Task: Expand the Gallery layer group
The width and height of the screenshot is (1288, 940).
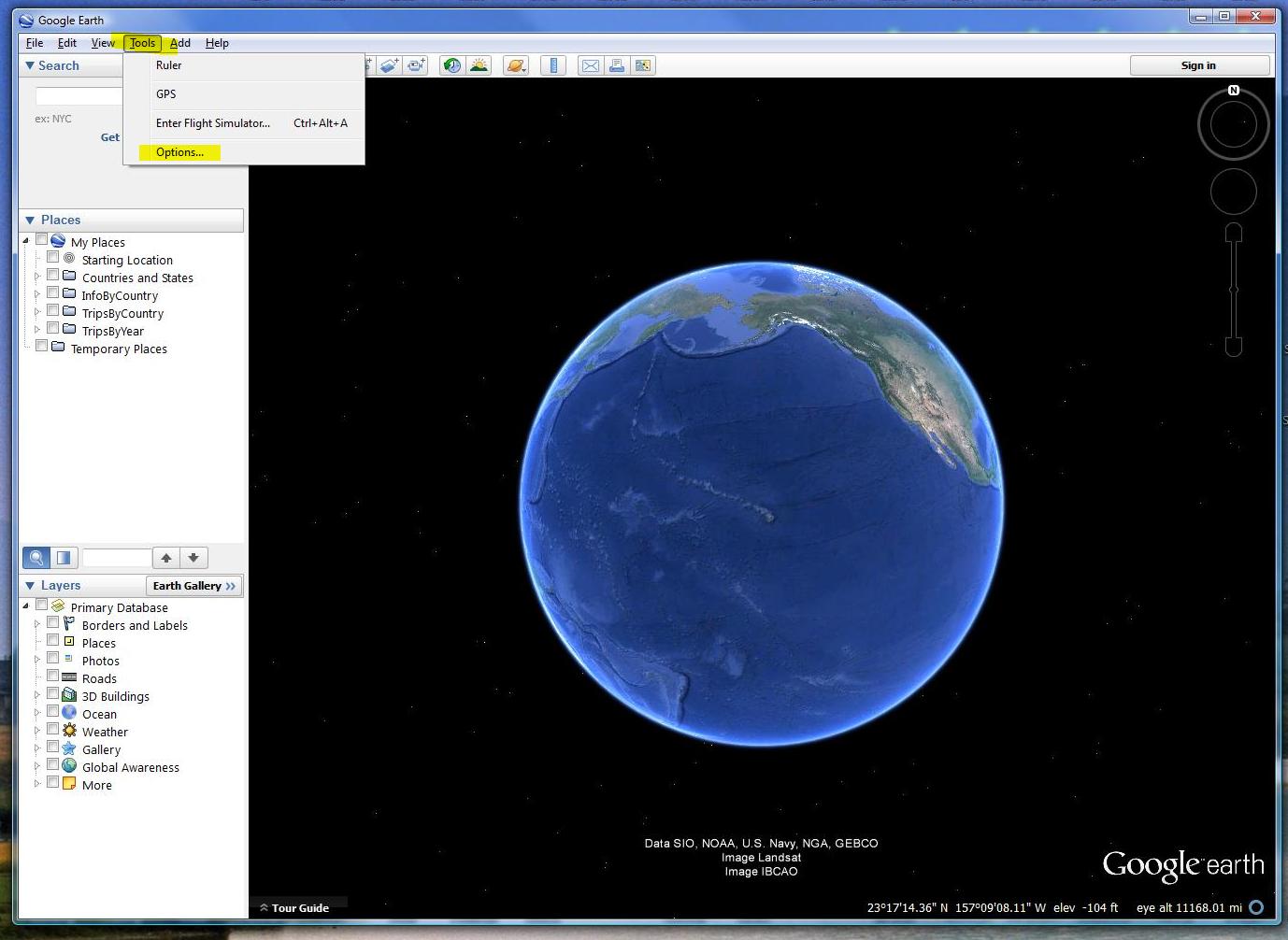Action: pyautogui.click(x=37, y=748)
